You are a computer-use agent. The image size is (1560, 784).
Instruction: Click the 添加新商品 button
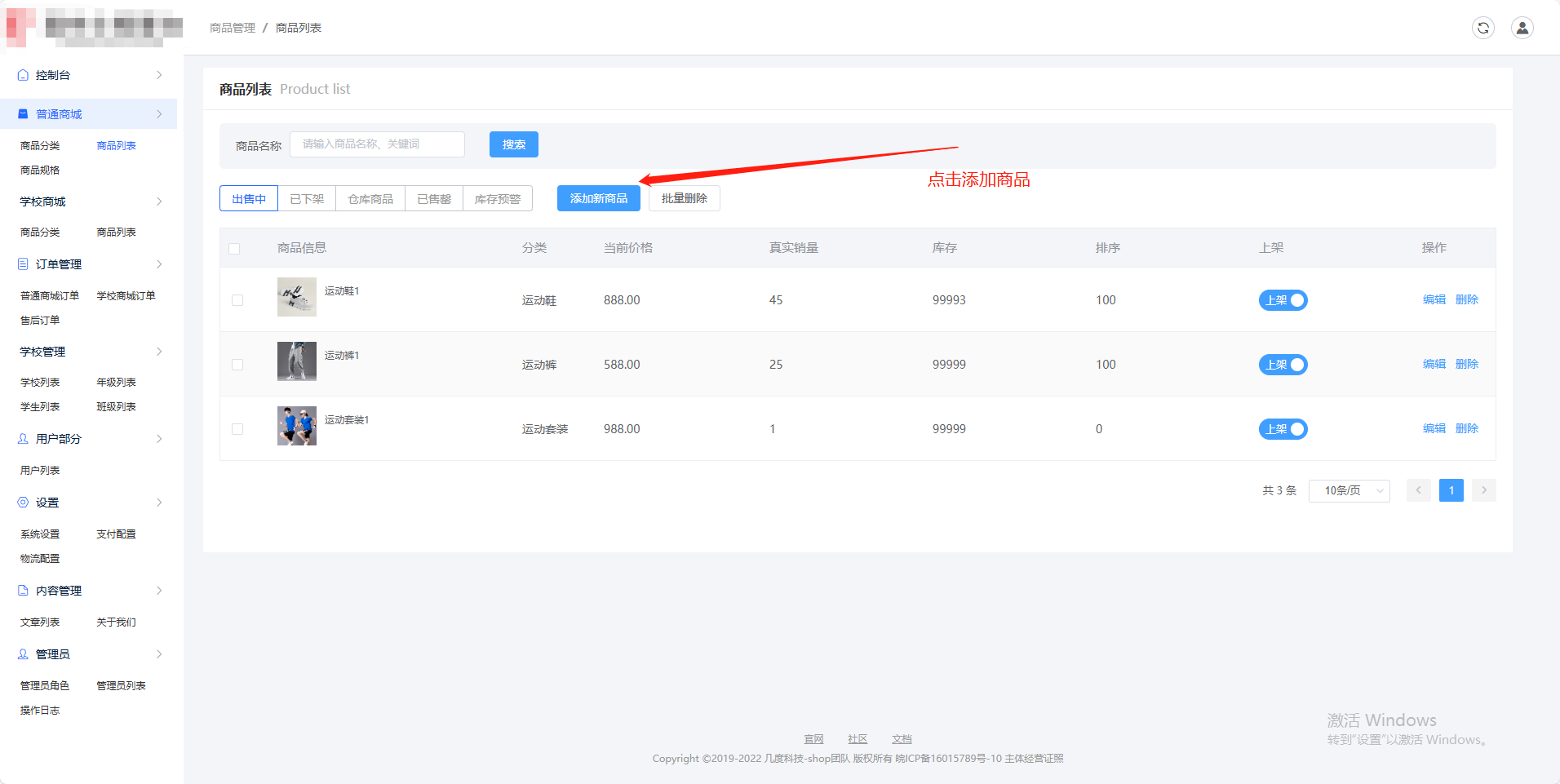tap(599, 199)
